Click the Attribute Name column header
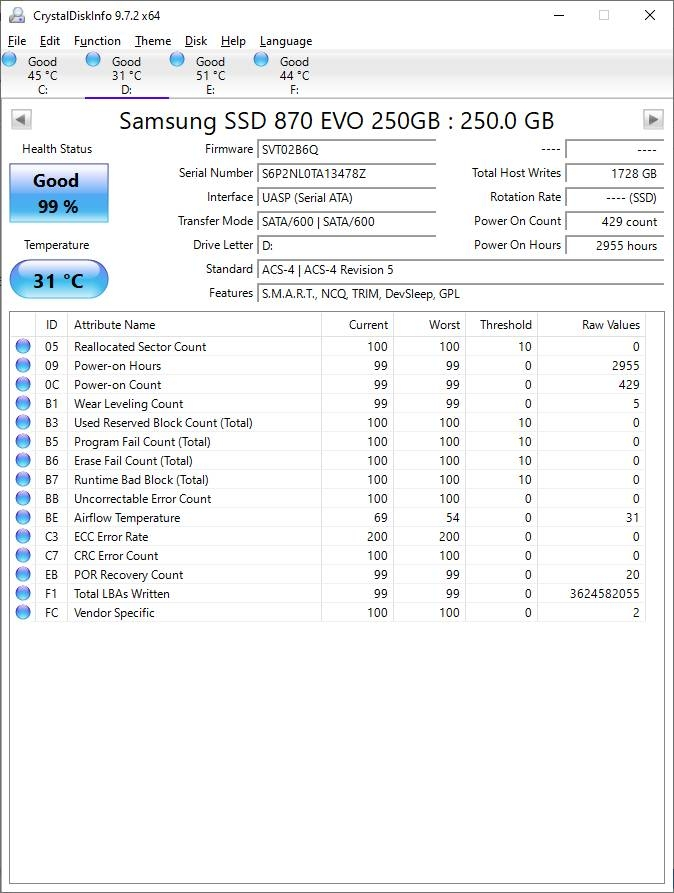 tap(194, 325)
